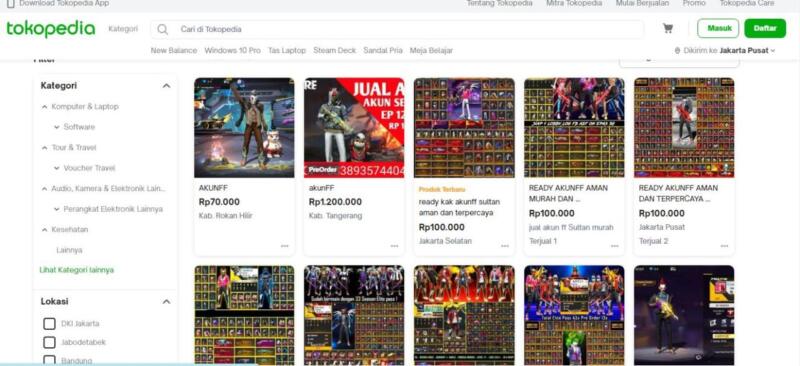The image size is (800, 366).
Task: Open AKUNFF Rp70.000 product thumbnail
Action: click(x=244, y=128)
